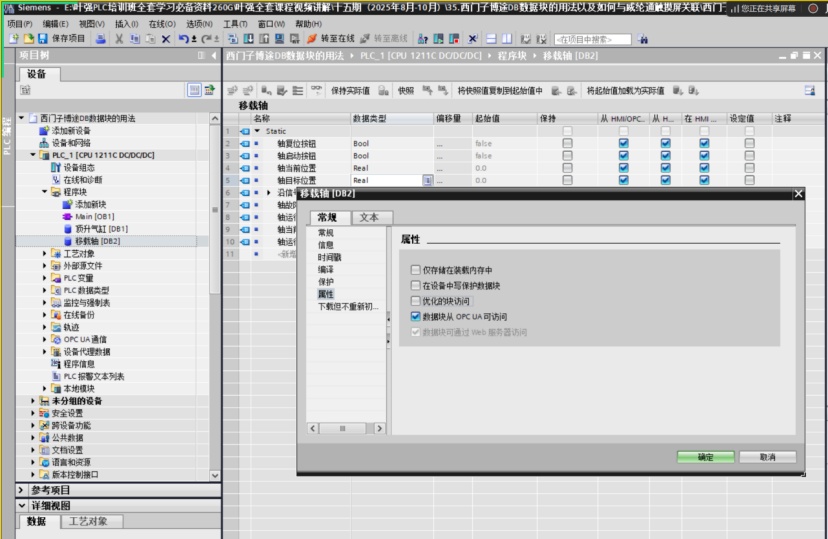
Task: Click the Cut scissors icon
Action: click(119, 39)
